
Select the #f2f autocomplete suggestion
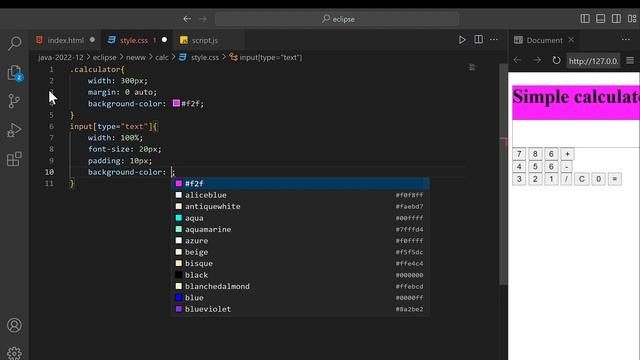click(300, 184)
